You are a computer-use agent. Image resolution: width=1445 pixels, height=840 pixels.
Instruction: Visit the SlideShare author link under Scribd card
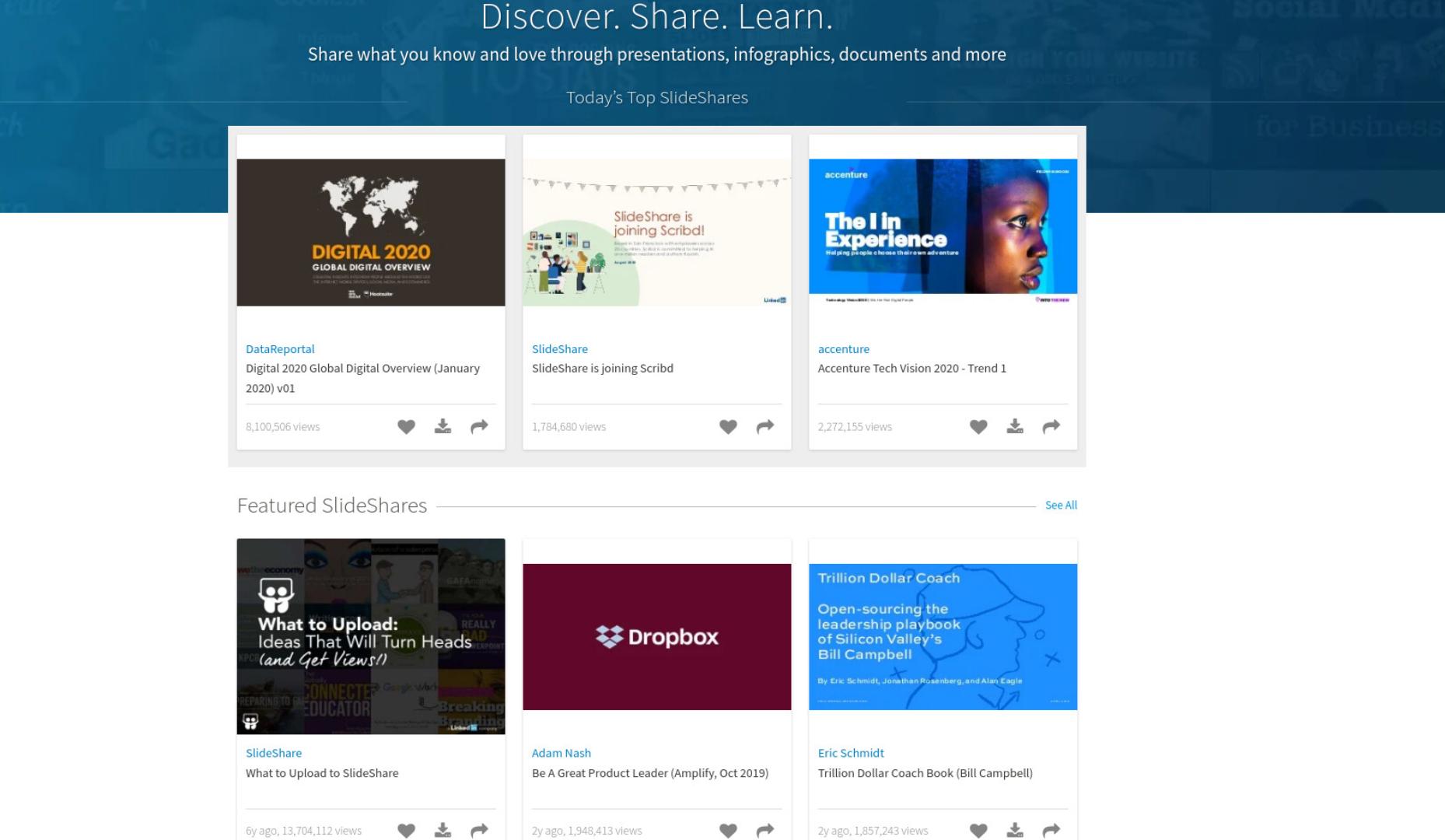[x=560, y=349]
